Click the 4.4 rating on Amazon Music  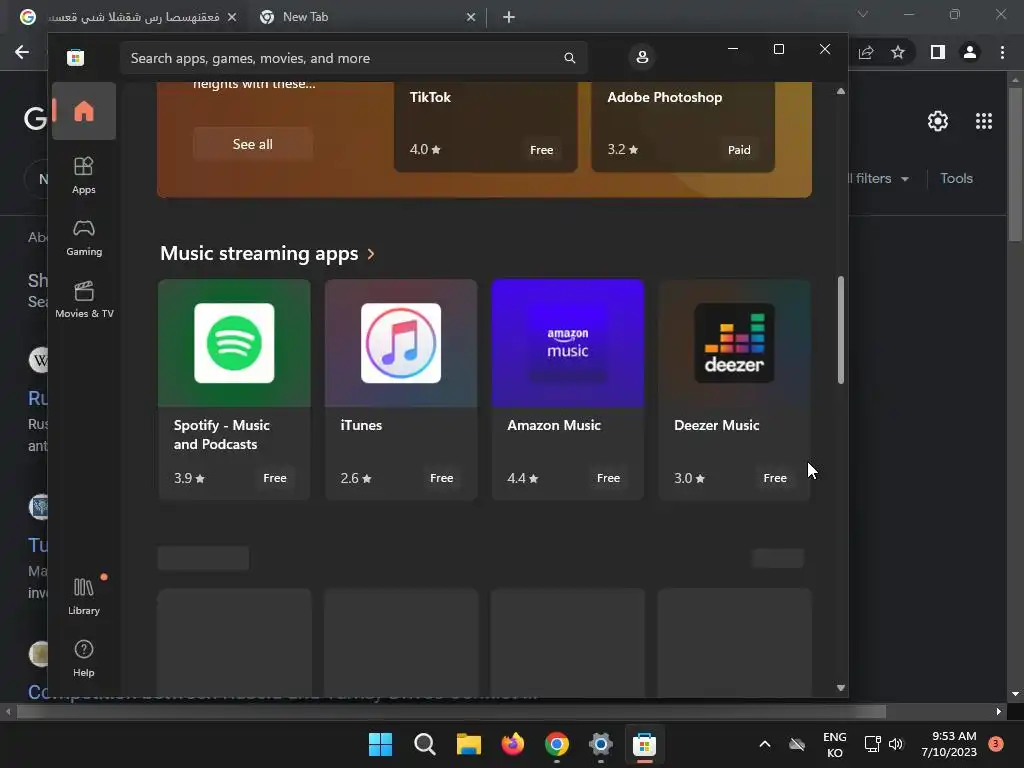pos(522,478)
